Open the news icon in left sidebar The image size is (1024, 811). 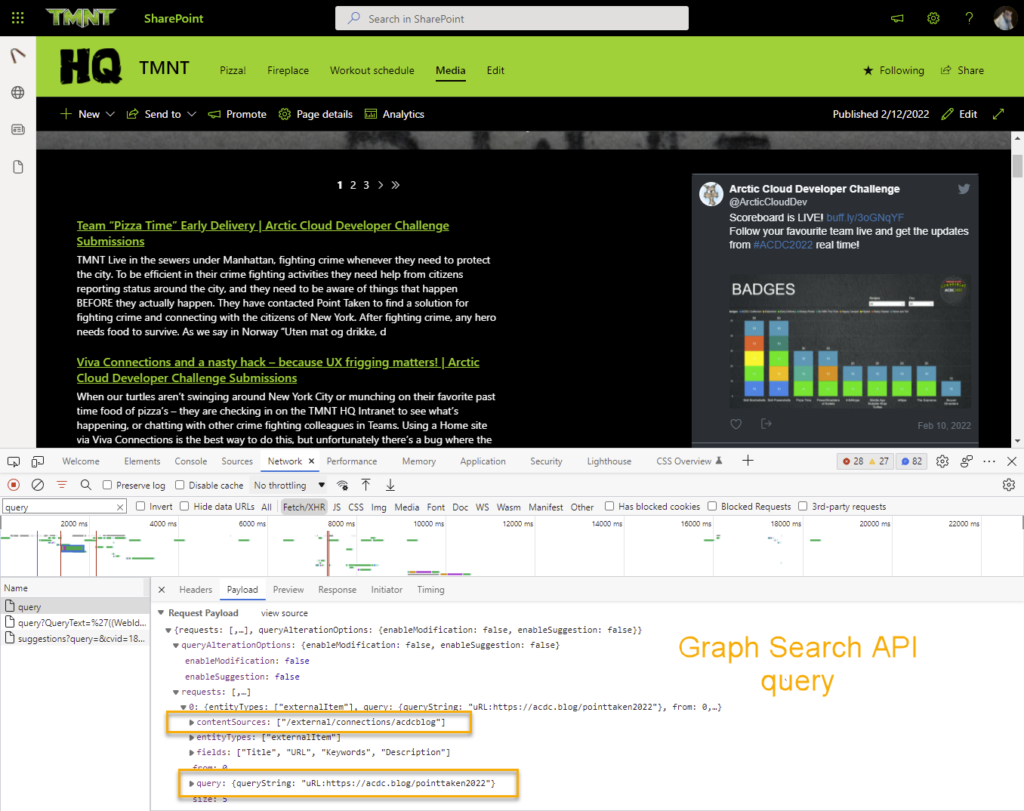click(x=18, y=129)
